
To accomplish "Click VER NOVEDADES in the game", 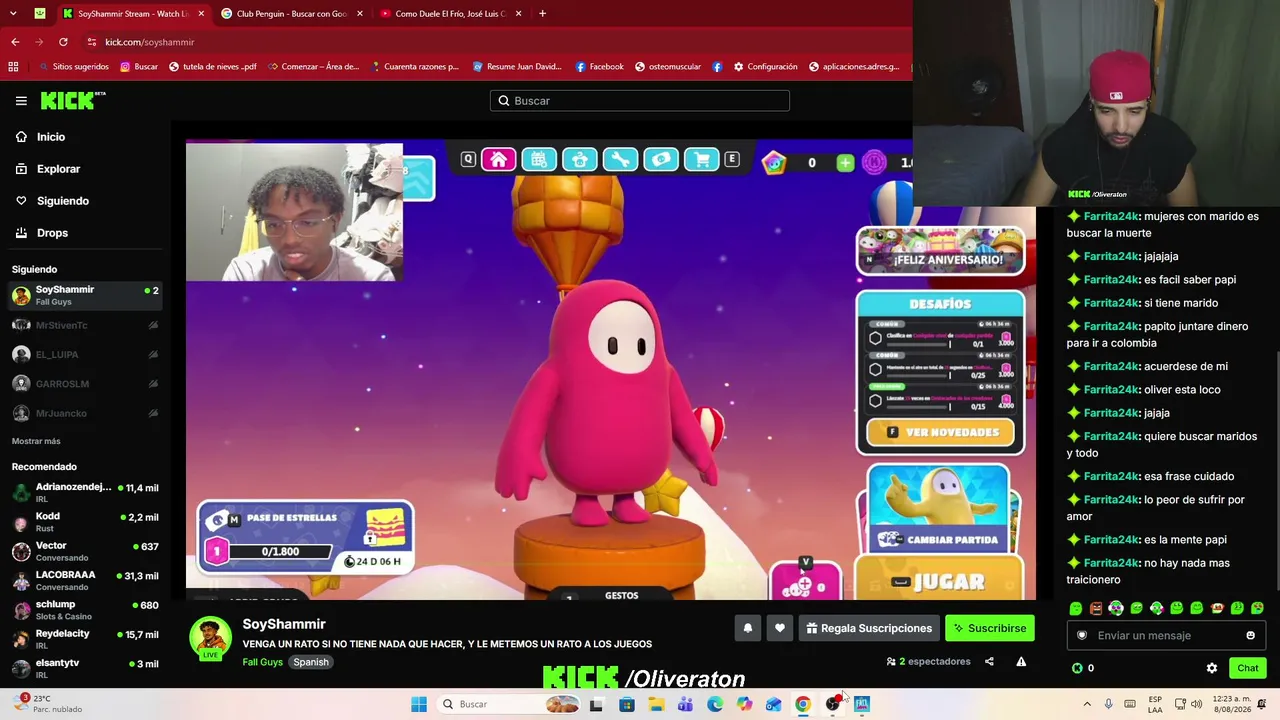I will [x=940, y=432].
